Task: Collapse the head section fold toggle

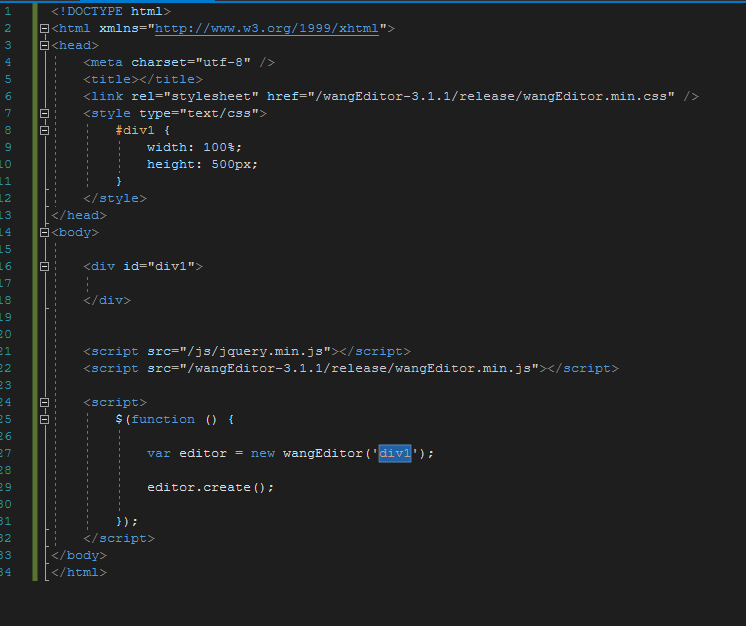Action: [x=44, y=46]
